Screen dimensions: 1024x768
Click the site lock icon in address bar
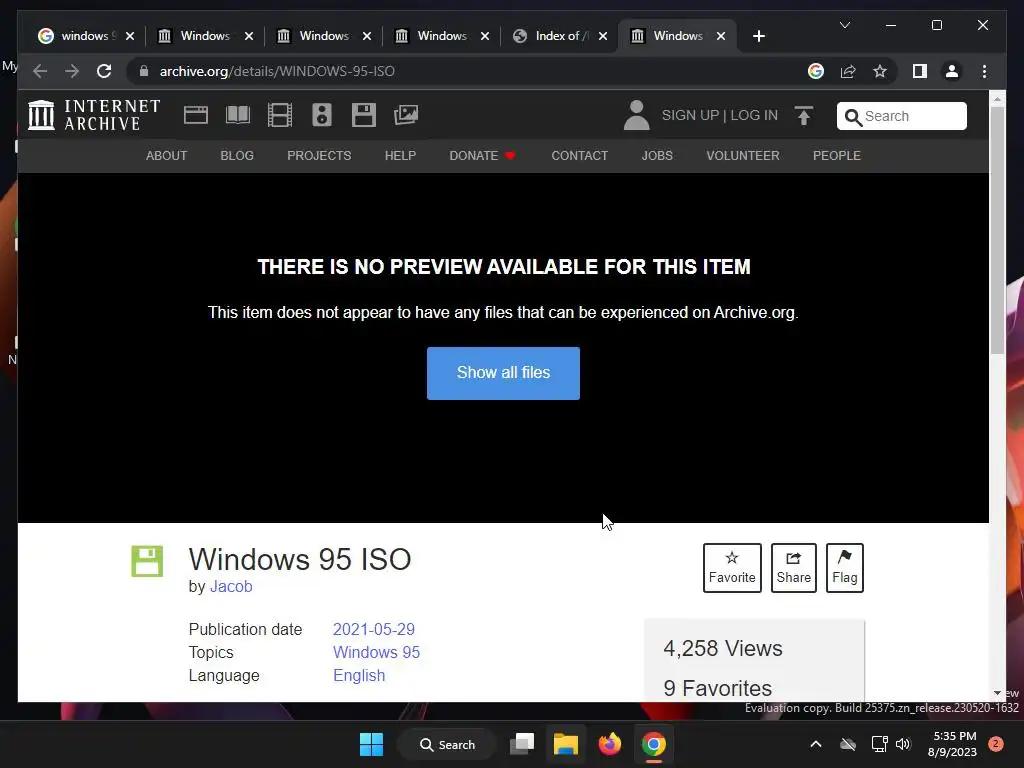144,71
